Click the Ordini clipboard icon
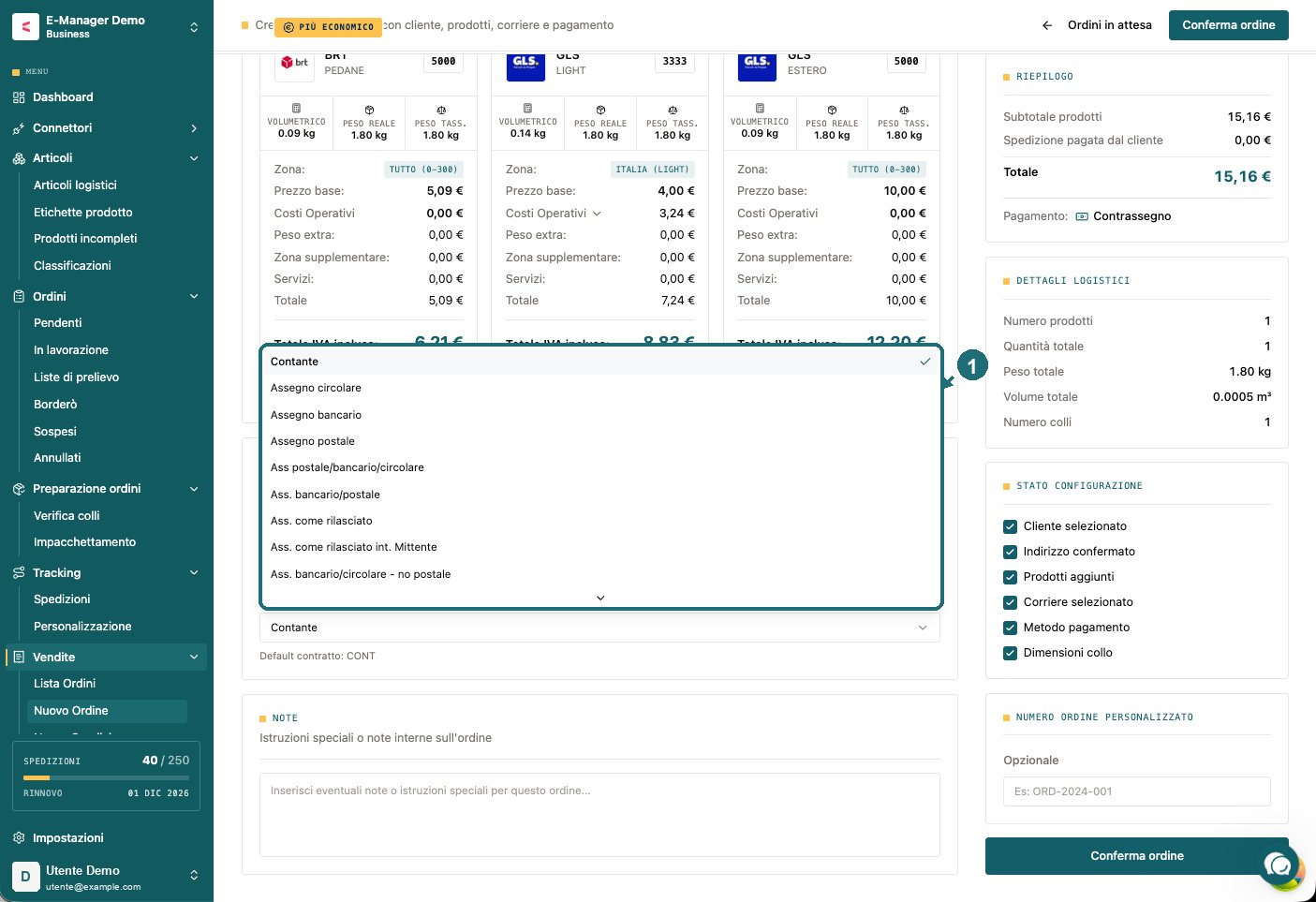Screen dimensions: 1316x902 point(19,297)
